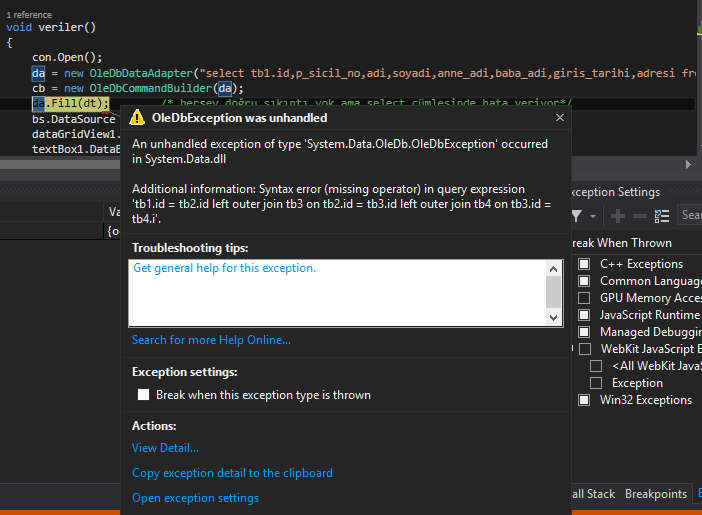
Task: Click the '1 reference' CodeLens link
Action: click(29, 15)
